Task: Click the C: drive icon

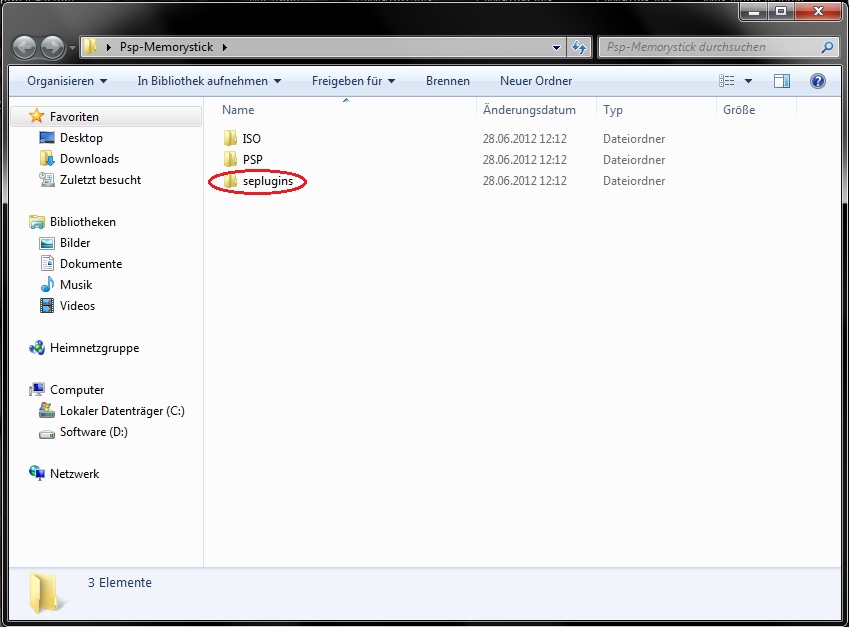Action: point(47,410)
